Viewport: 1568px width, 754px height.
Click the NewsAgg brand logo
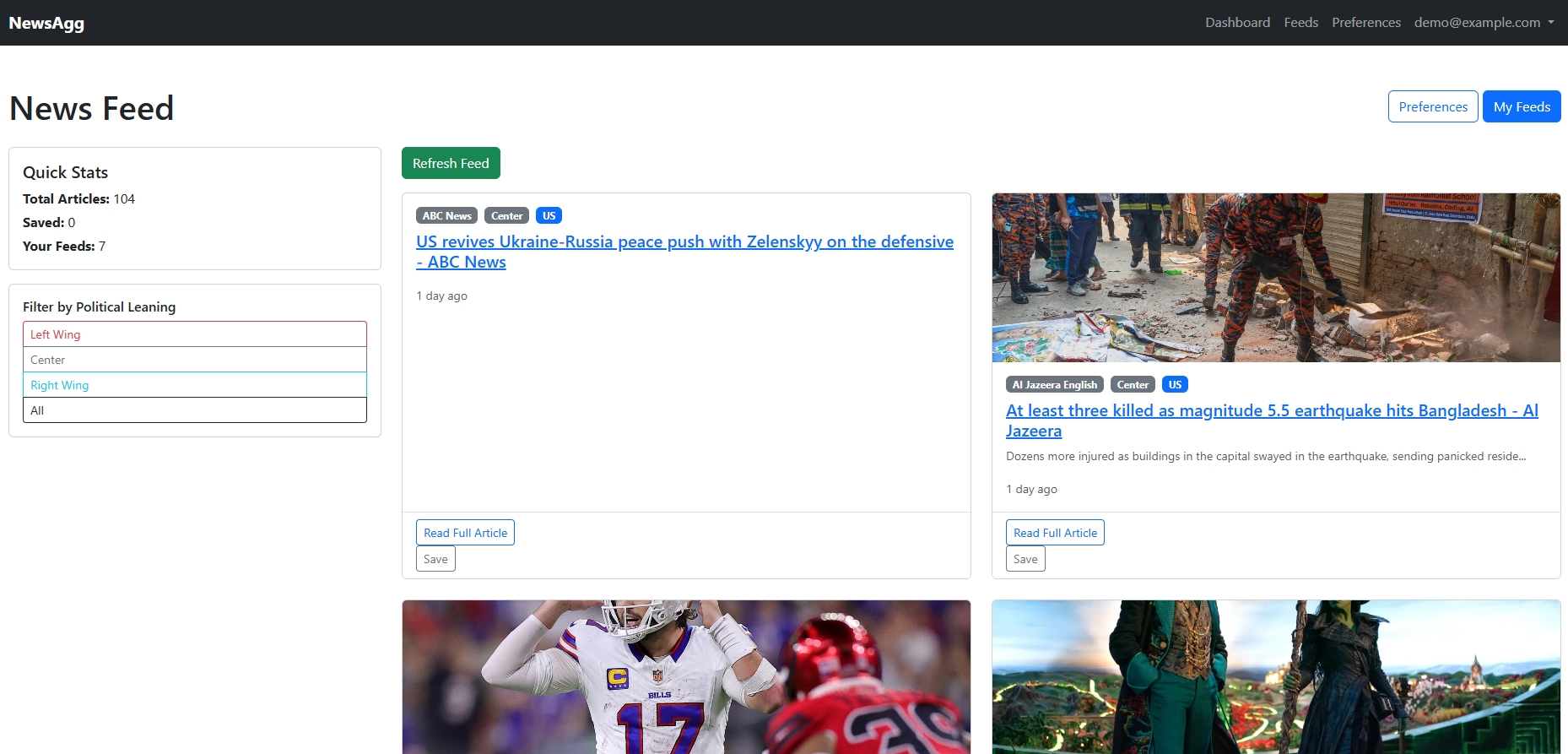point(46,23)
